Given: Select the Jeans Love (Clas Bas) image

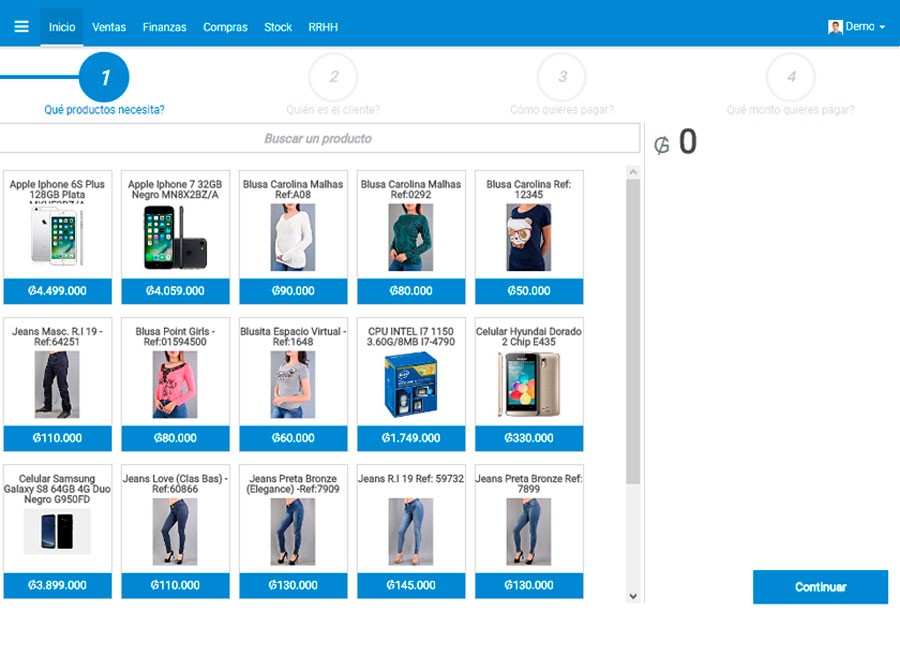Looking at the screenshot, I should (175, 531).
